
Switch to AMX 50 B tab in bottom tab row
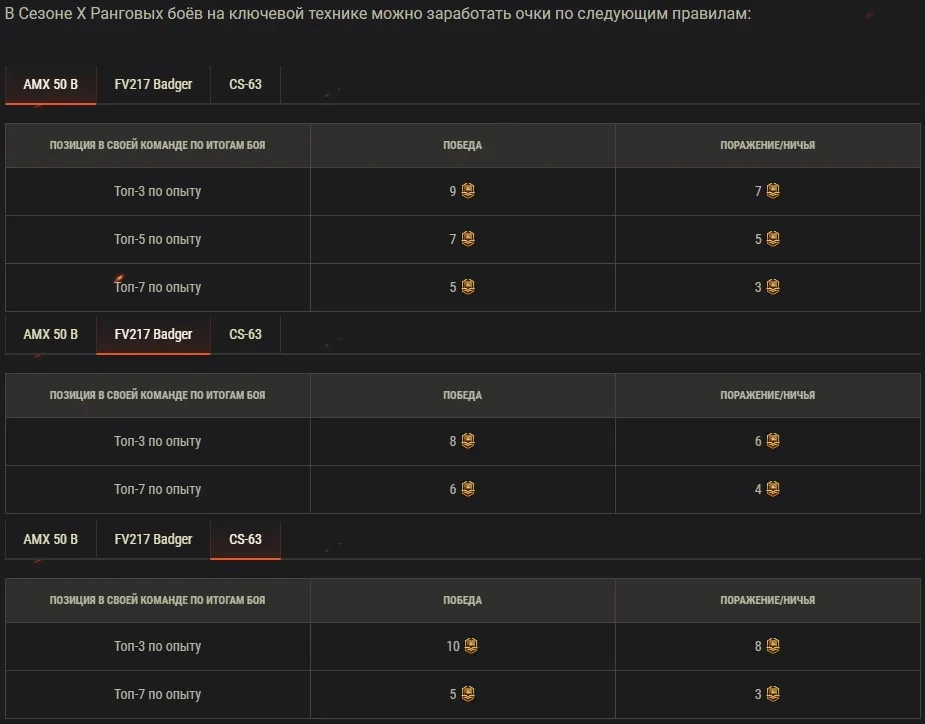pyautogui.click(x=50, y=539)
